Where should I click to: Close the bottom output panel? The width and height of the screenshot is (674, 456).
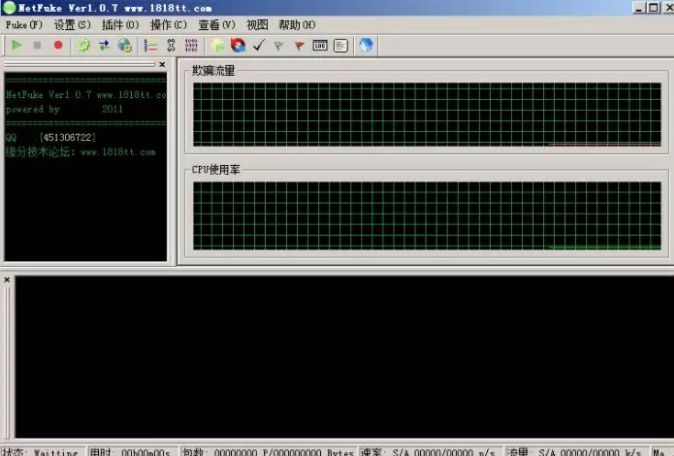[7, 280]
